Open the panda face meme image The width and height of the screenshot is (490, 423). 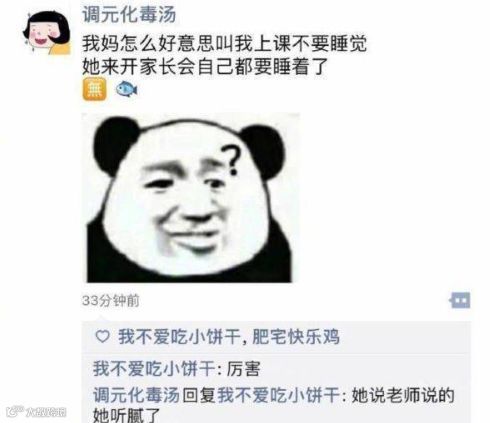[x=191, y=198]
